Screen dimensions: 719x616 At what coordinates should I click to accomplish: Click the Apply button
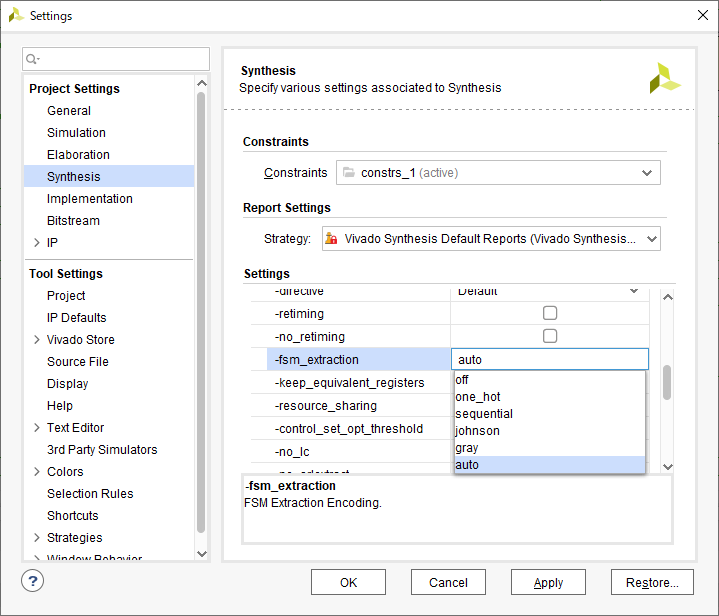pyautogui.click(x=548, y=582)
